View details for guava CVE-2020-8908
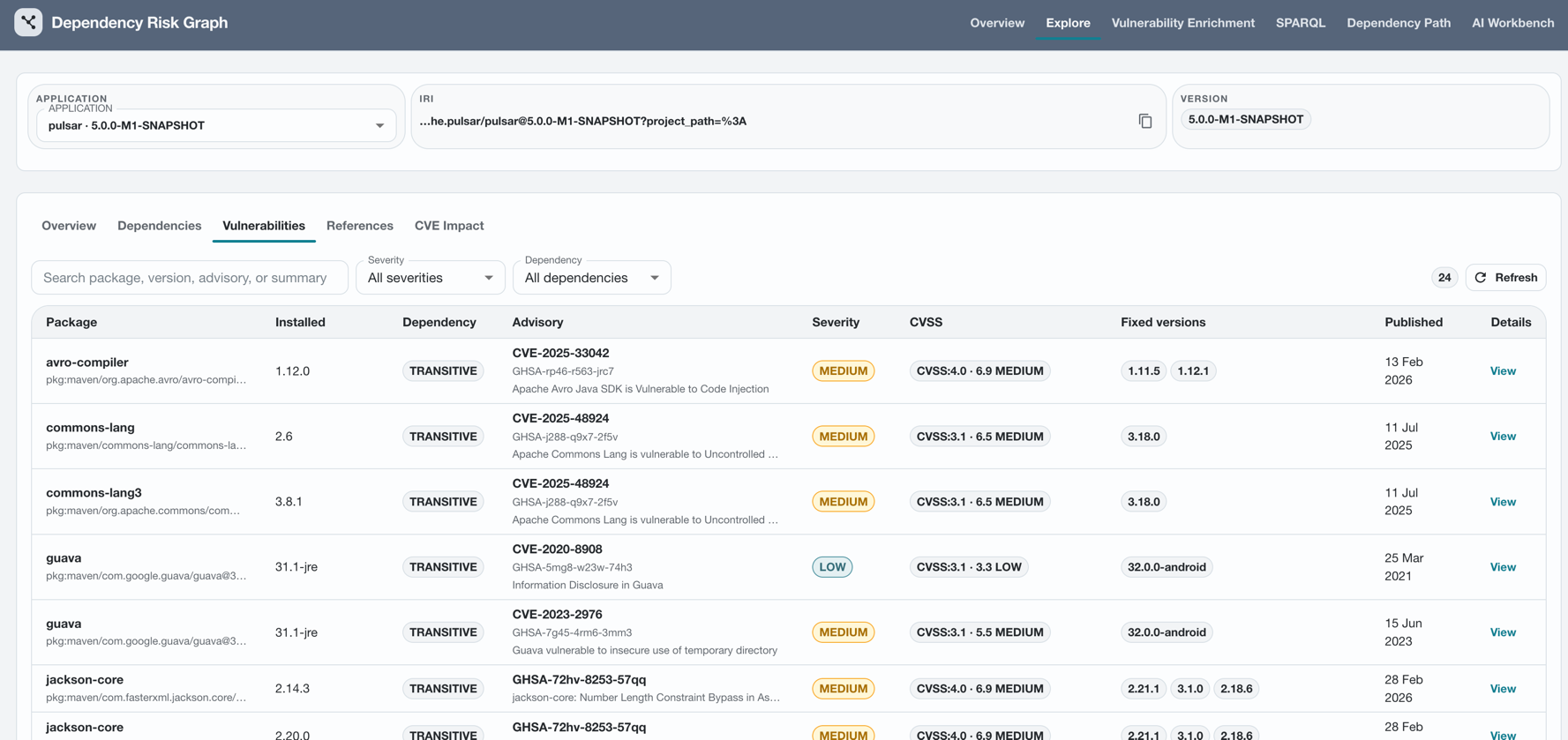Screen dimensions: 1568x740 [x=1503, y=567]
